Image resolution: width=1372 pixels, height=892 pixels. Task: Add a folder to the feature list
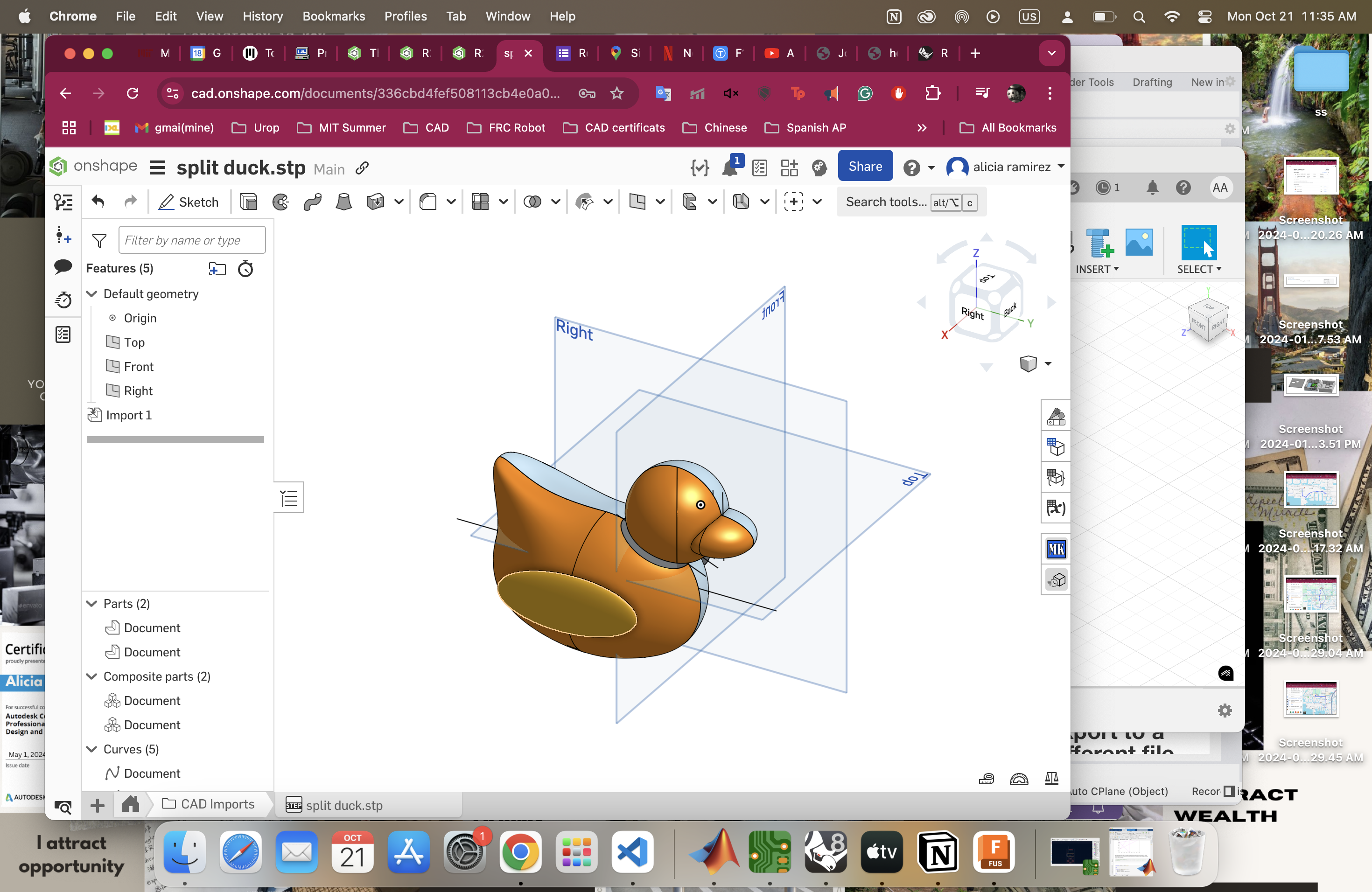coord(217,269)
